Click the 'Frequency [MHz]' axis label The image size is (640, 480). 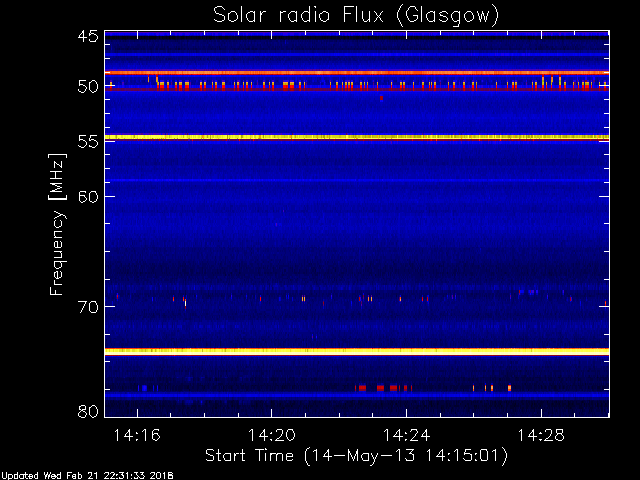coord(57,224)
